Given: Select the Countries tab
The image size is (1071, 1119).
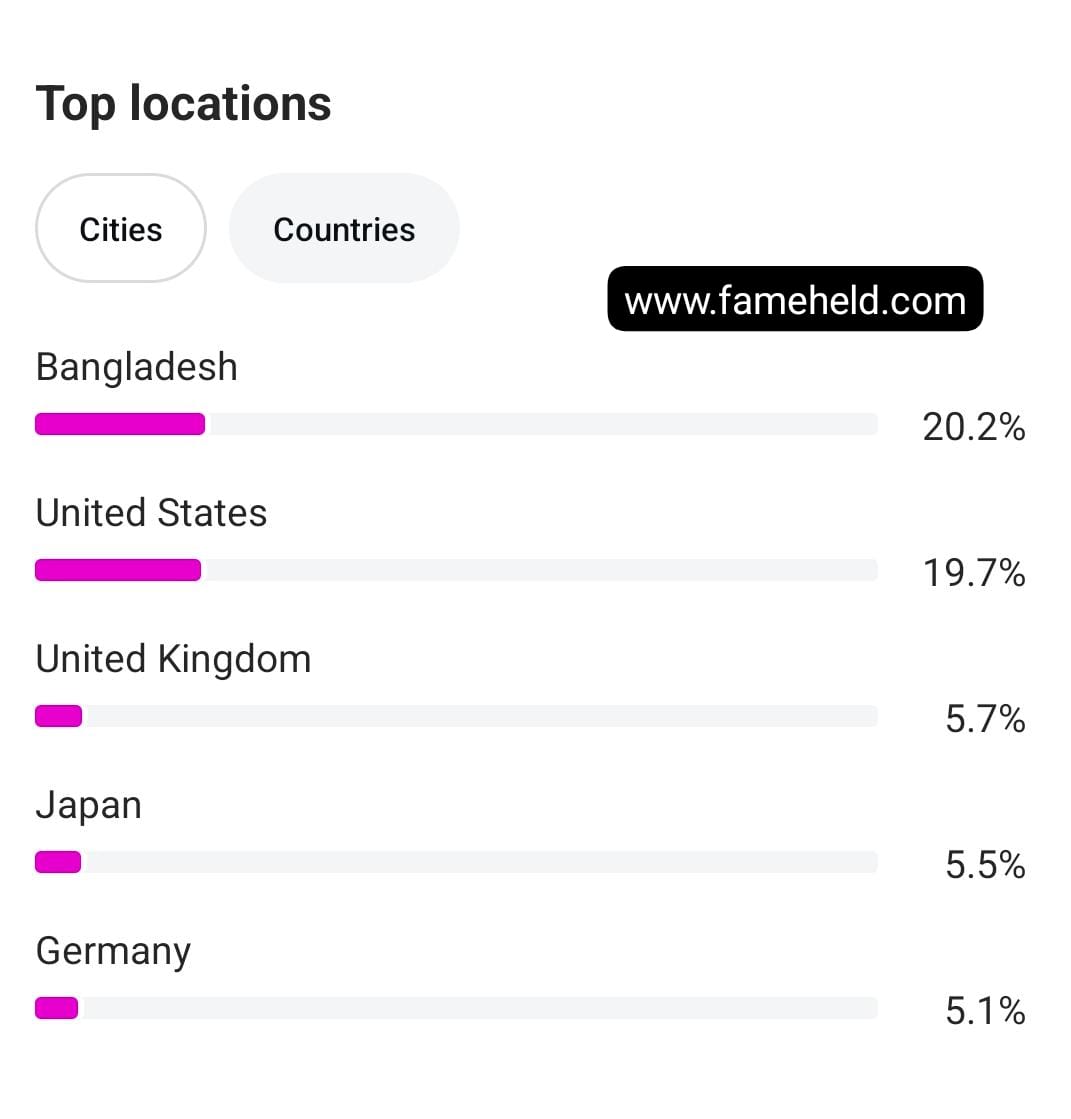Looking at the screenshot, I should tap(344, 229).
